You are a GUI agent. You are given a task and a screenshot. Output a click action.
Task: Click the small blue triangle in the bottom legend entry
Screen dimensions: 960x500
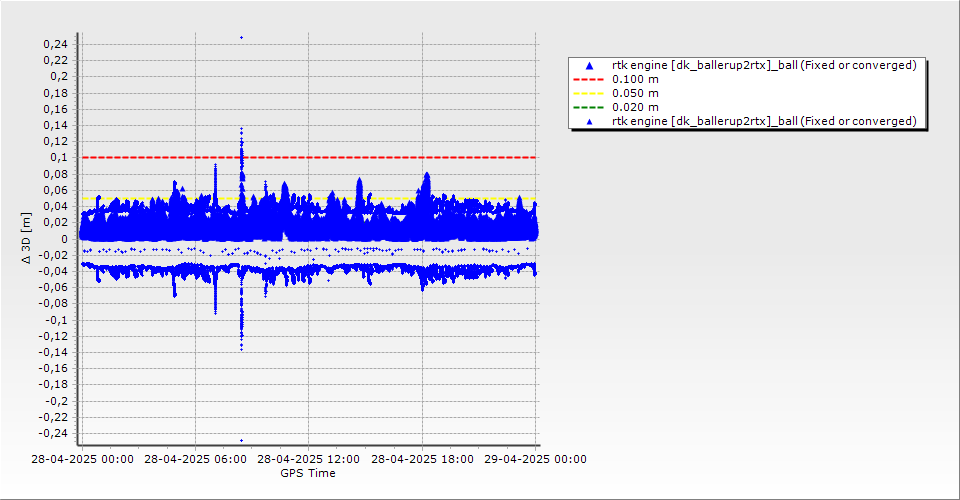coord(590,122)
